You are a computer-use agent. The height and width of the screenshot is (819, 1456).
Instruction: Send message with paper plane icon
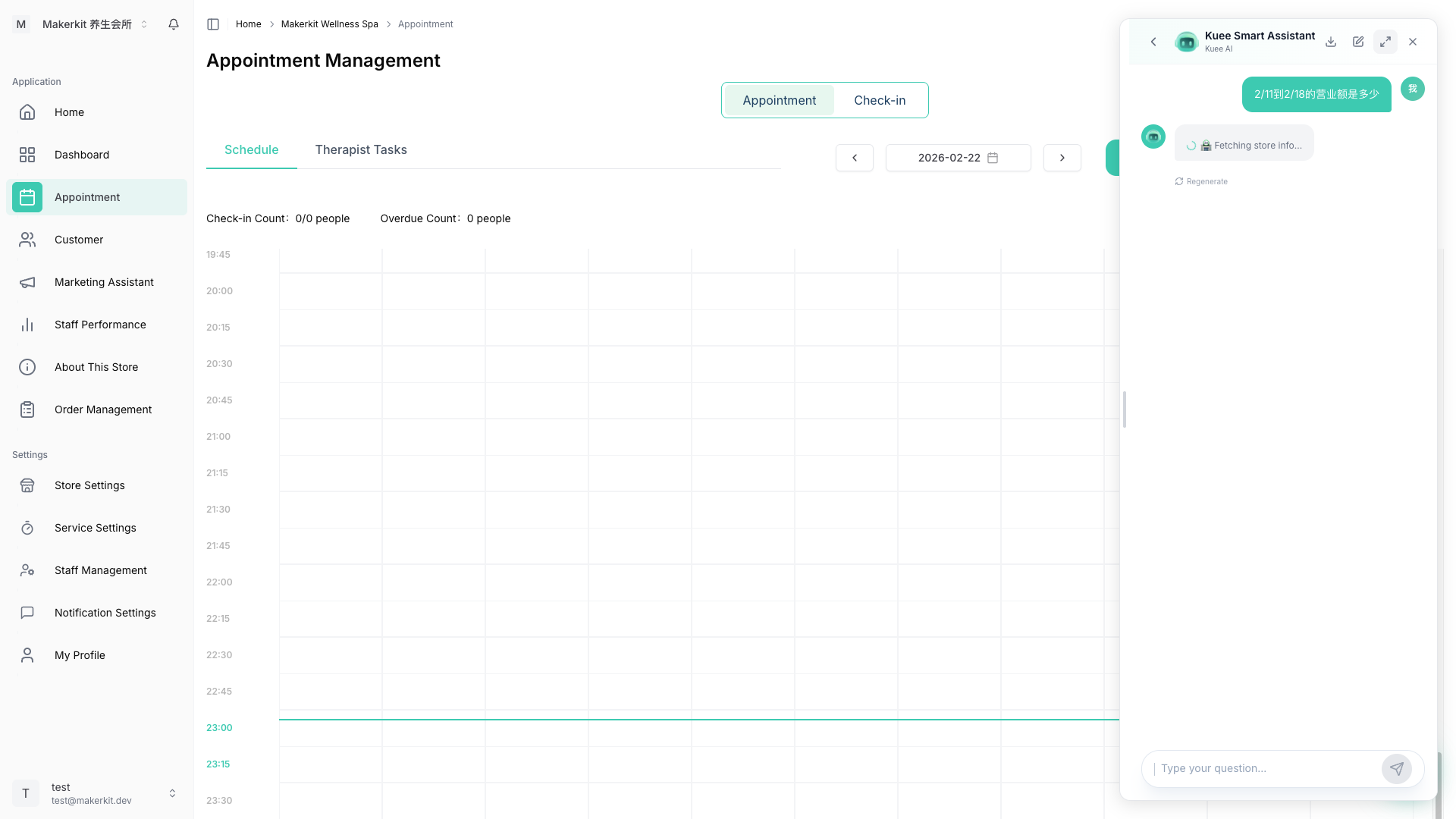[1396, 768]
